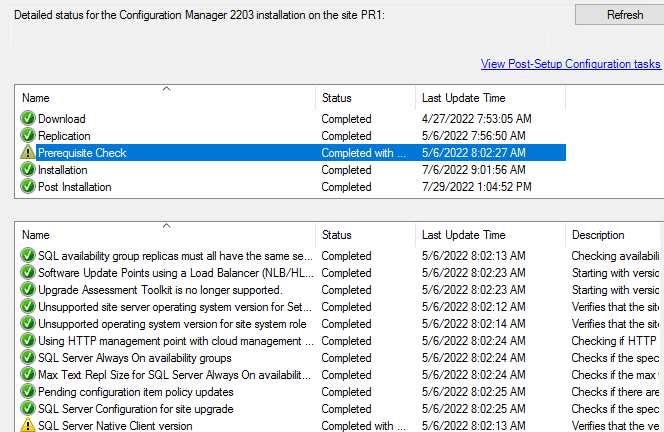The image size is (664, 432).
Task: Click warning icon for SQL Server Native Client
Action: tap(28, 425)
